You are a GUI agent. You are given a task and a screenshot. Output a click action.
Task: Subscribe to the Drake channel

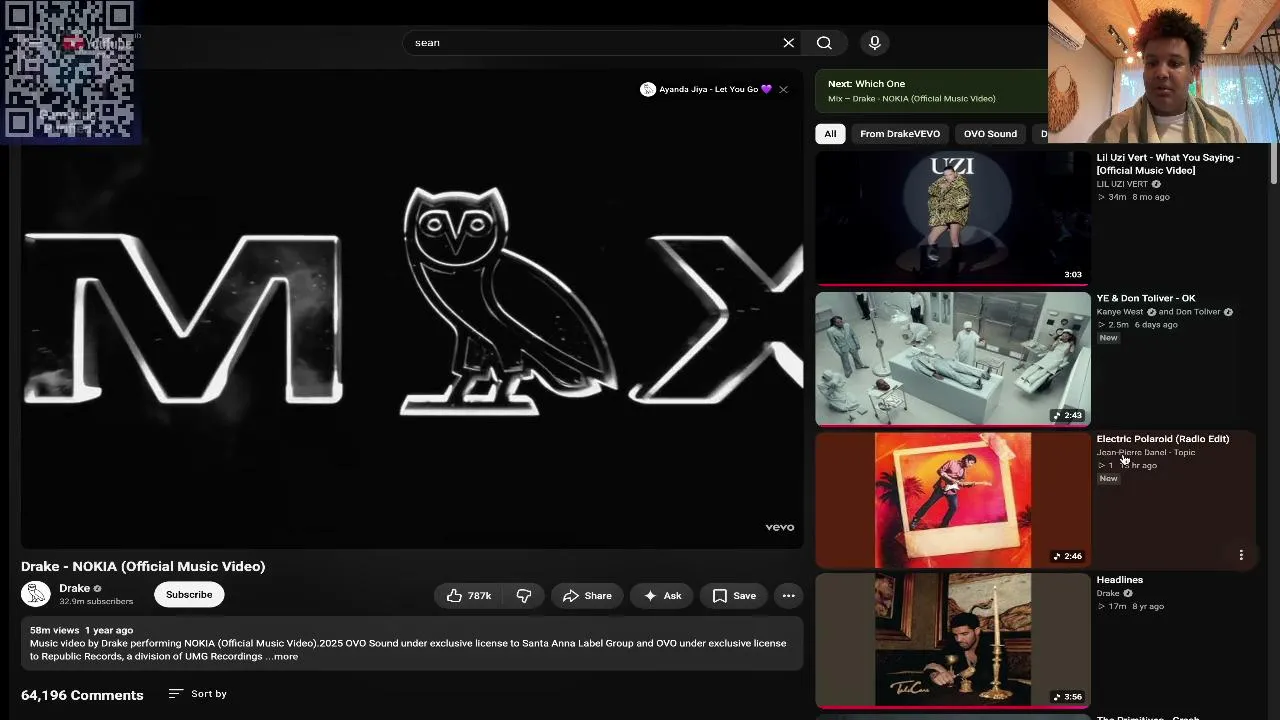pos(189,595)
